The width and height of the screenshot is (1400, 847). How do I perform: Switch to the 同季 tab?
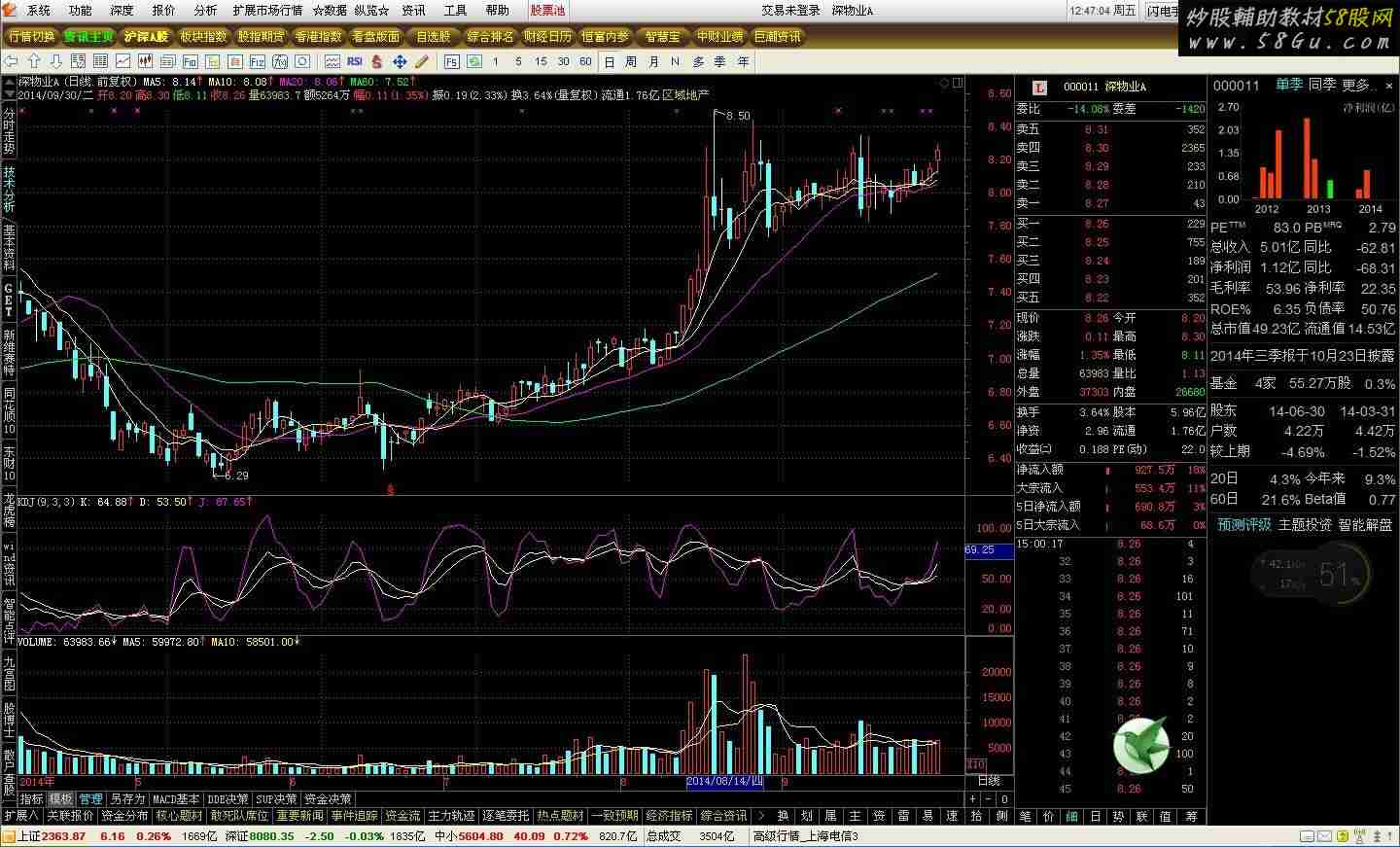(1323, 86)
